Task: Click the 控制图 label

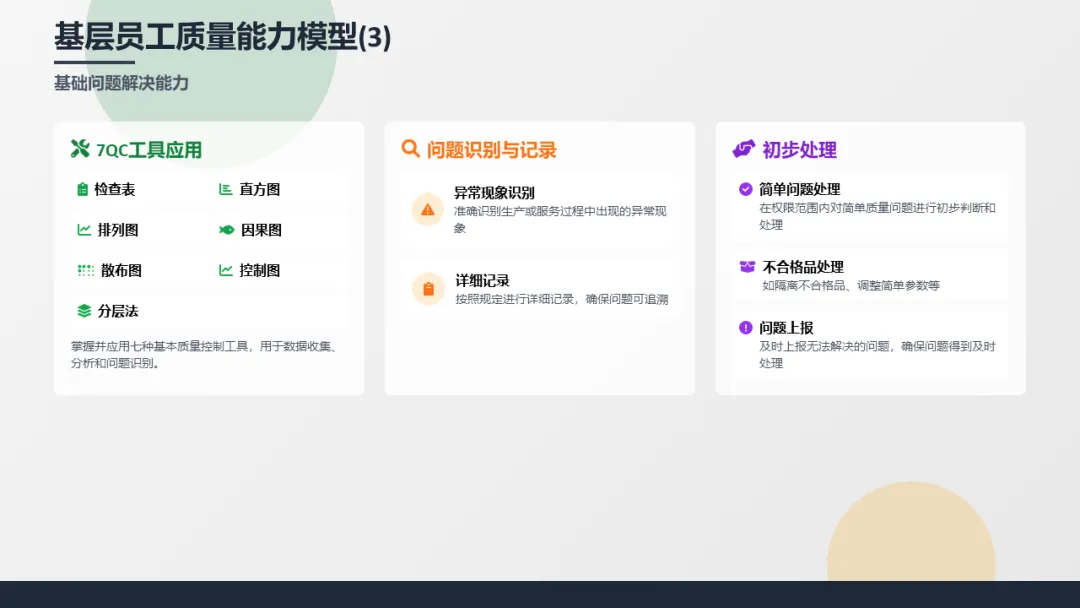Action: 260,271
